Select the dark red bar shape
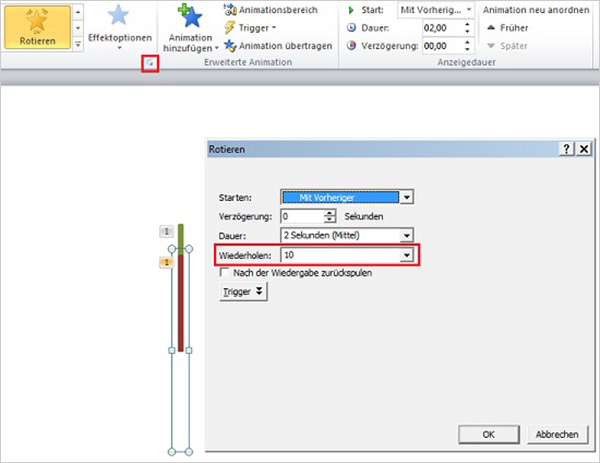Image resolution: width=600 pixels, height=463 pixels. click(181, 303)
